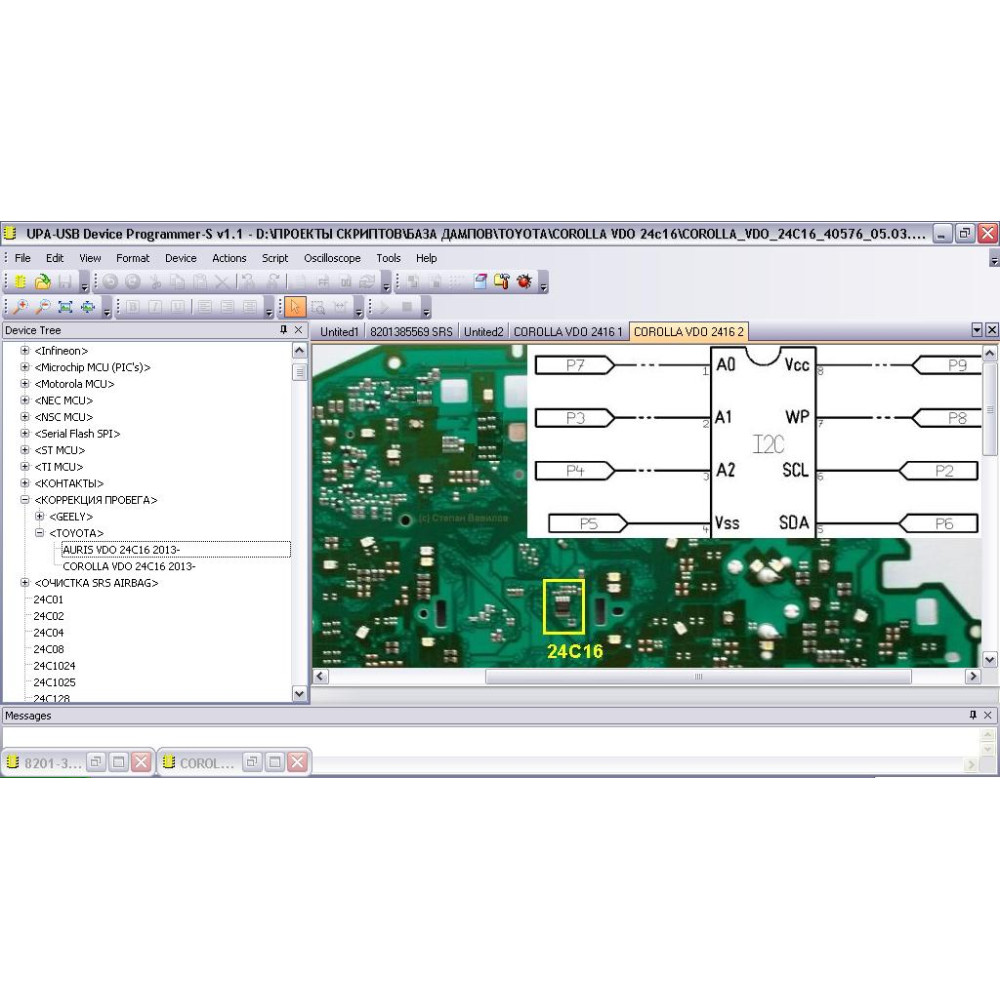Toggle auto-hide pin on Messages panel
Image resolution: width=1000 pixels, height=1000 pixels.
click(973, 715)
